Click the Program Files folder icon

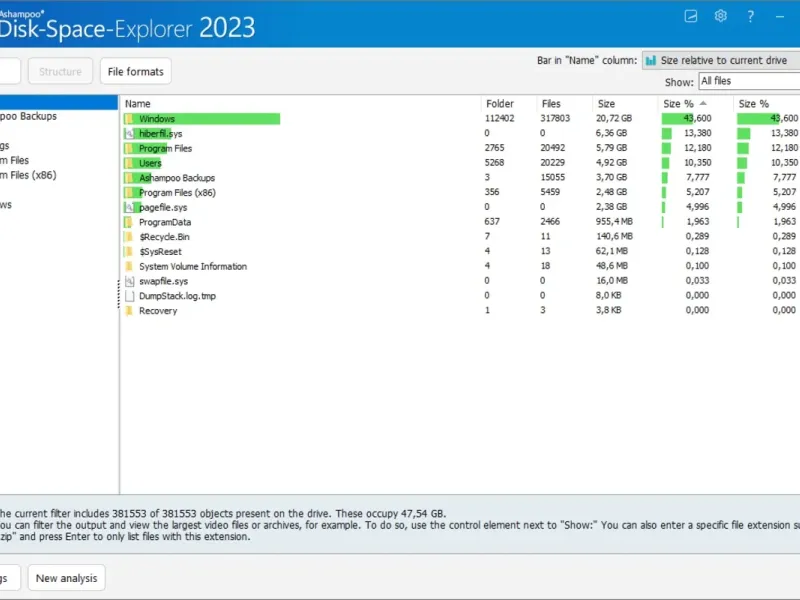[x=129, y=148]
